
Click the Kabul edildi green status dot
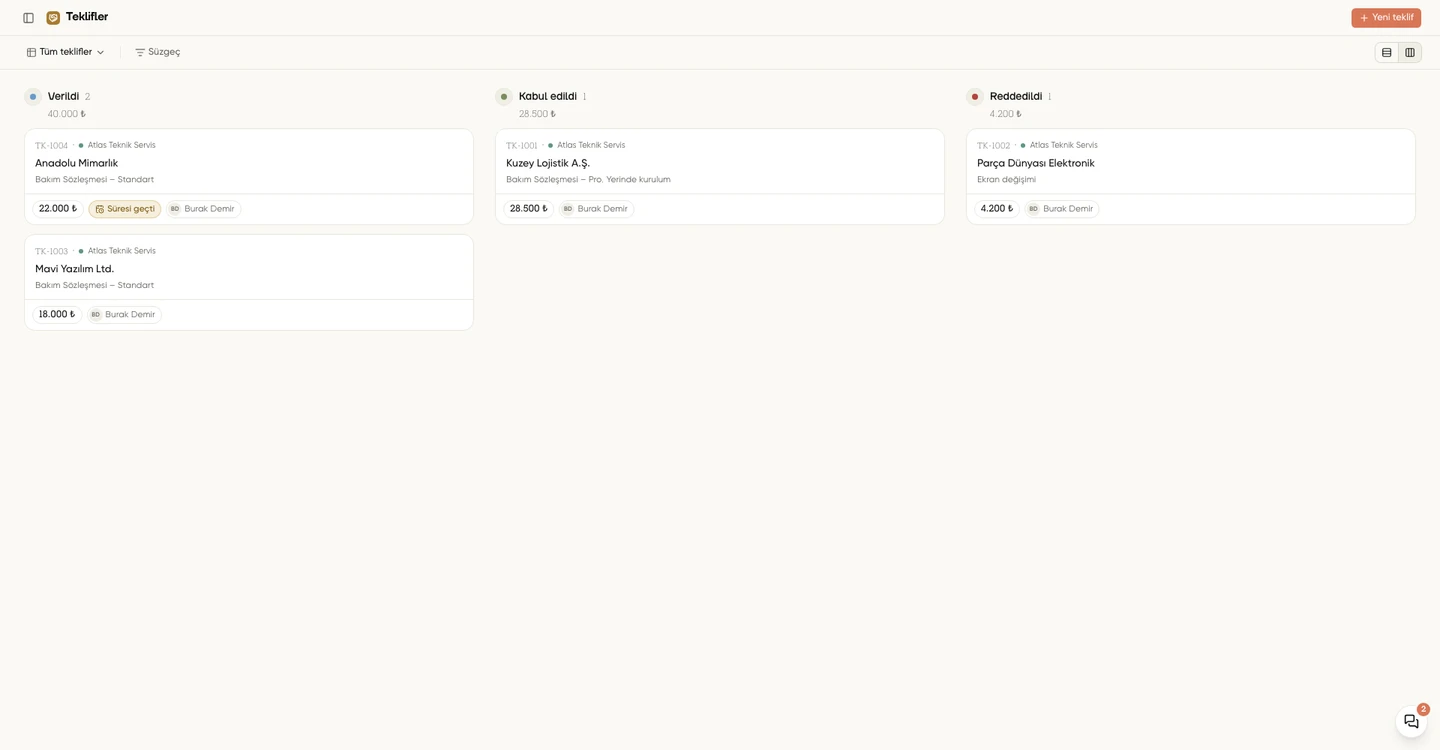pos(504,97)
